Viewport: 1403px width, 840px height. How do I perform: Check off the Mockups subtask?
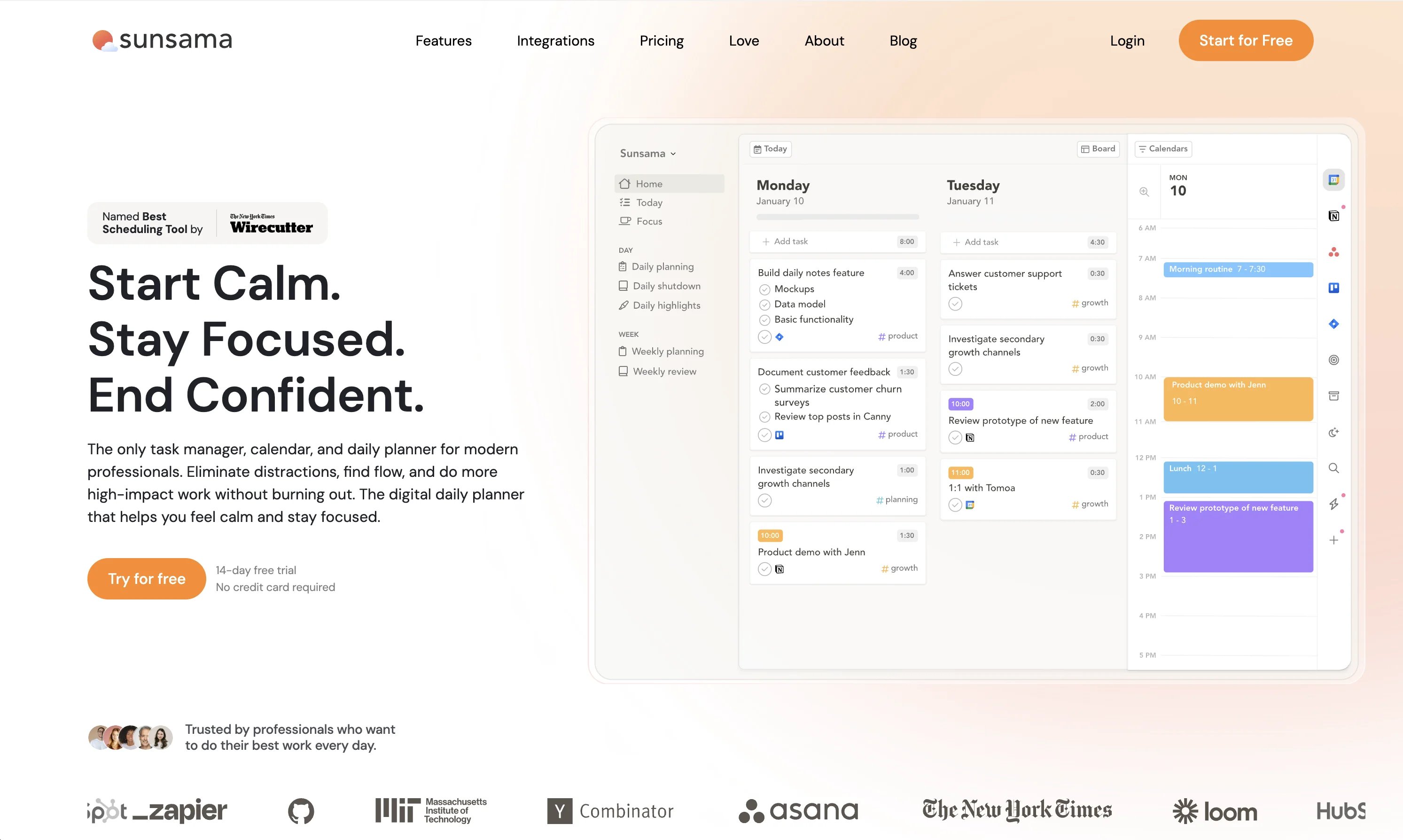(764, 289)
